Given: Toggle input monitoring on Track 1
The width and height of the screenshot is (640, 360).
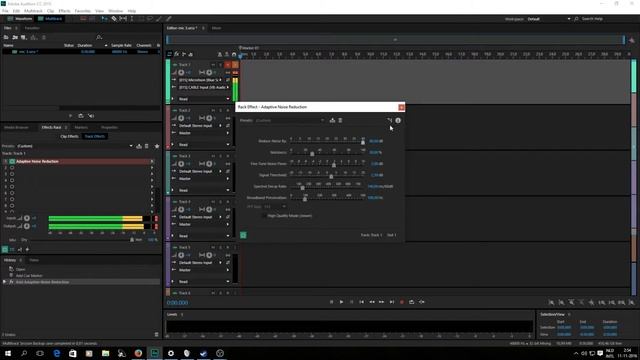Looking at the screenshot, I should click(235, 65).
